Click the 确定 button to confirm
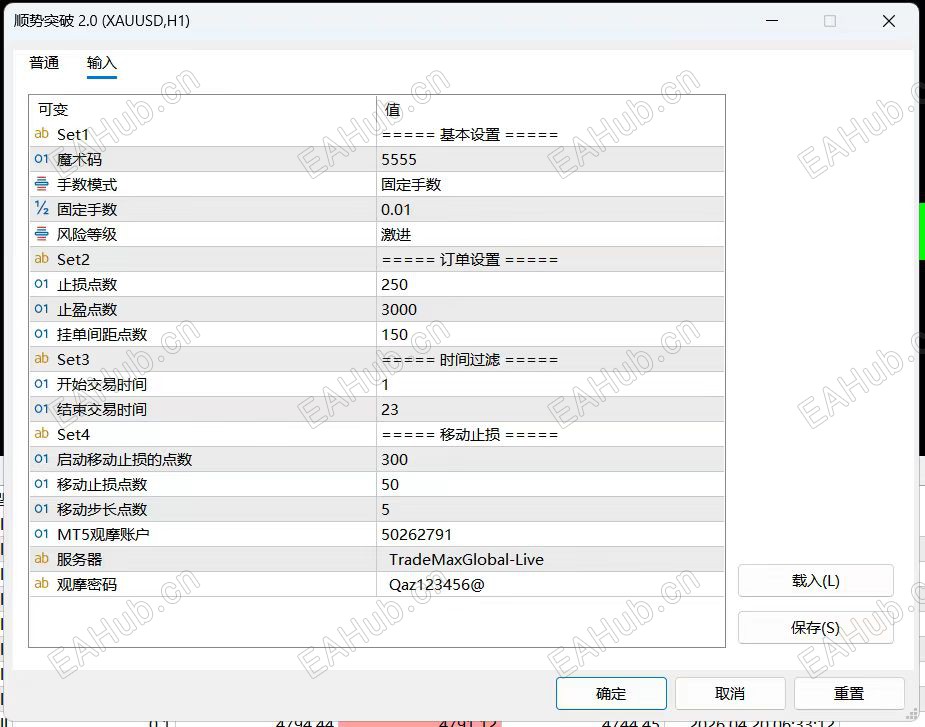The width and height of the screenshot is (925, 727). tap(611, 693)
